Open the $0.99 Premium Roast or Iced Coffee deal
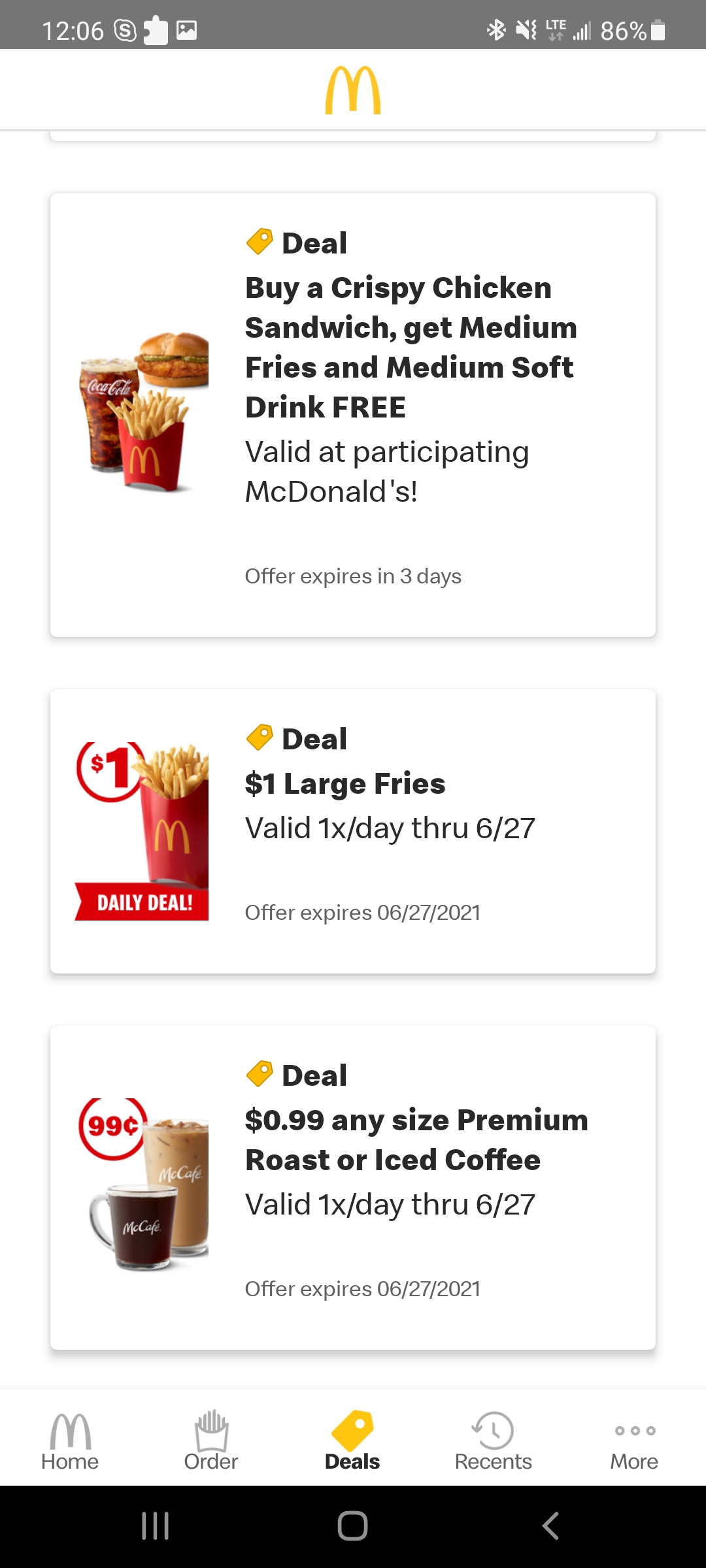 pyautogui.click(x=416, y=1140)
